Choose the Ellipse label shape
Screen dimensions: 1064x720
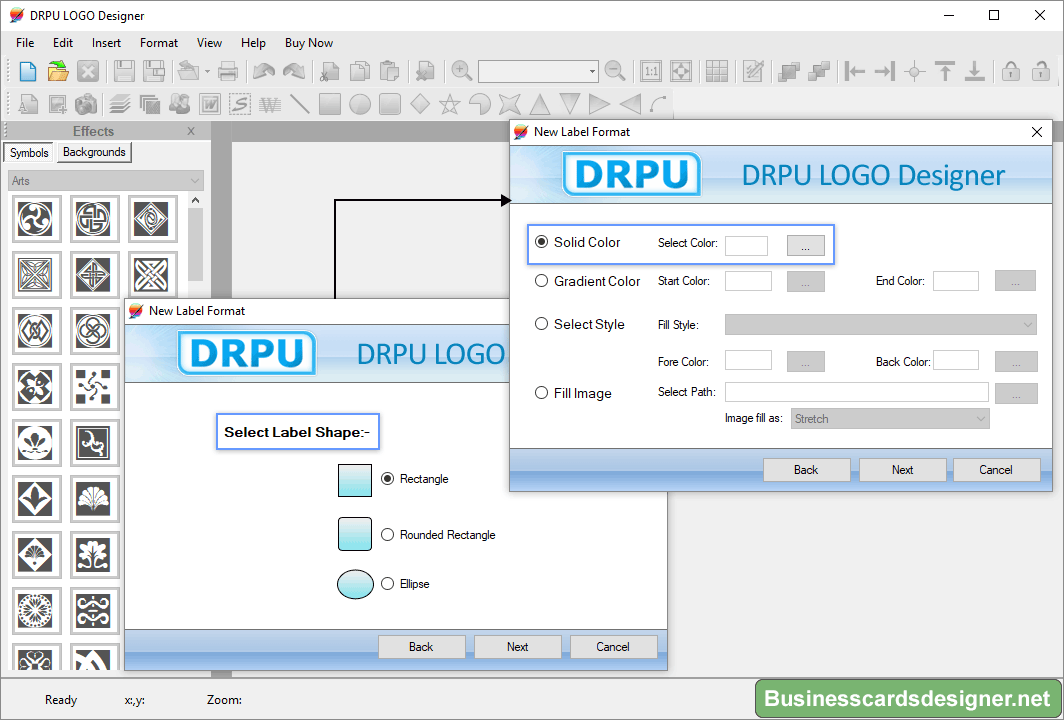387,583
